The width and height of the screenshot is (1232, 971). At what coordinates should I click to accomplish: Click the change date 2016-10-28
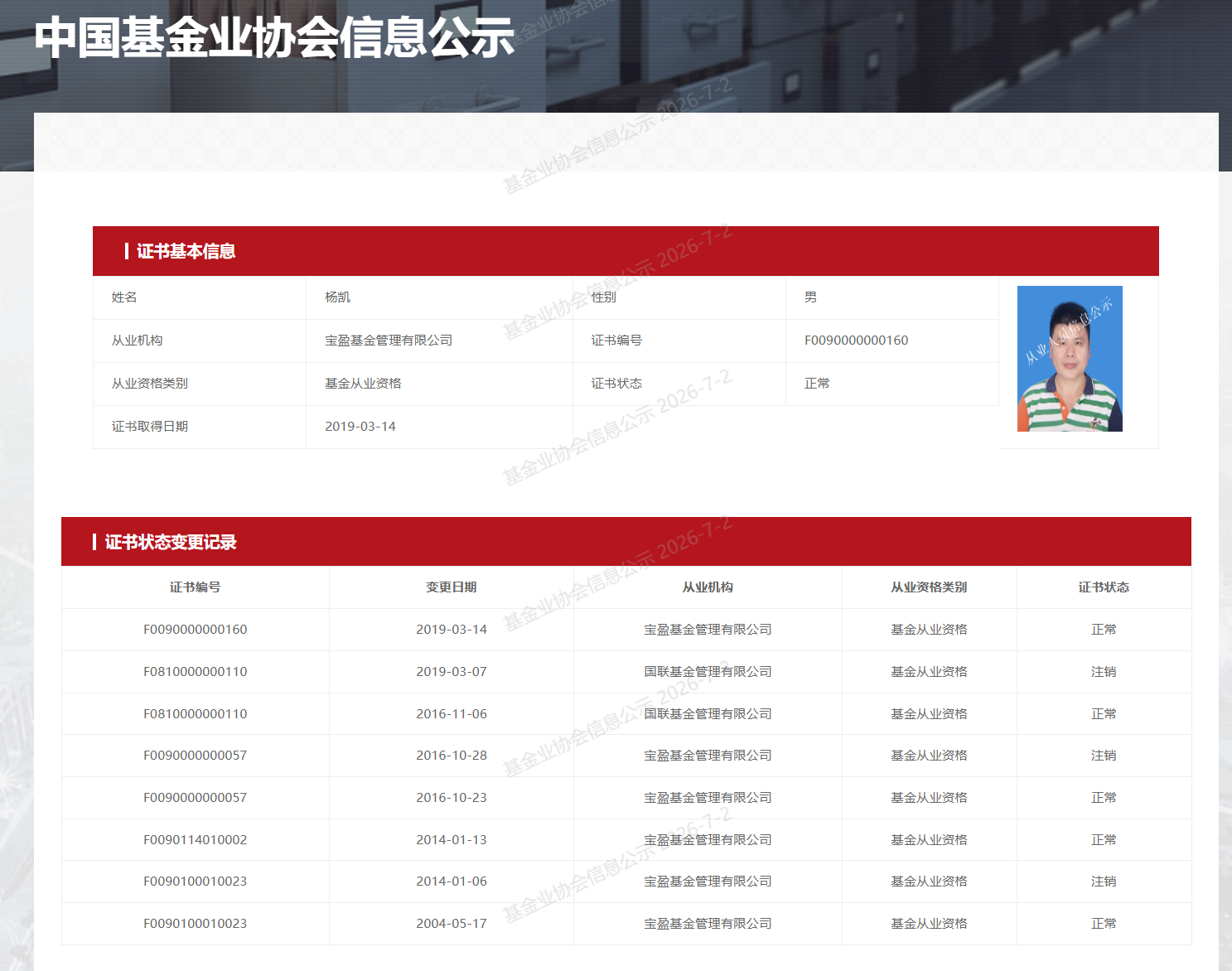[452, 756]
